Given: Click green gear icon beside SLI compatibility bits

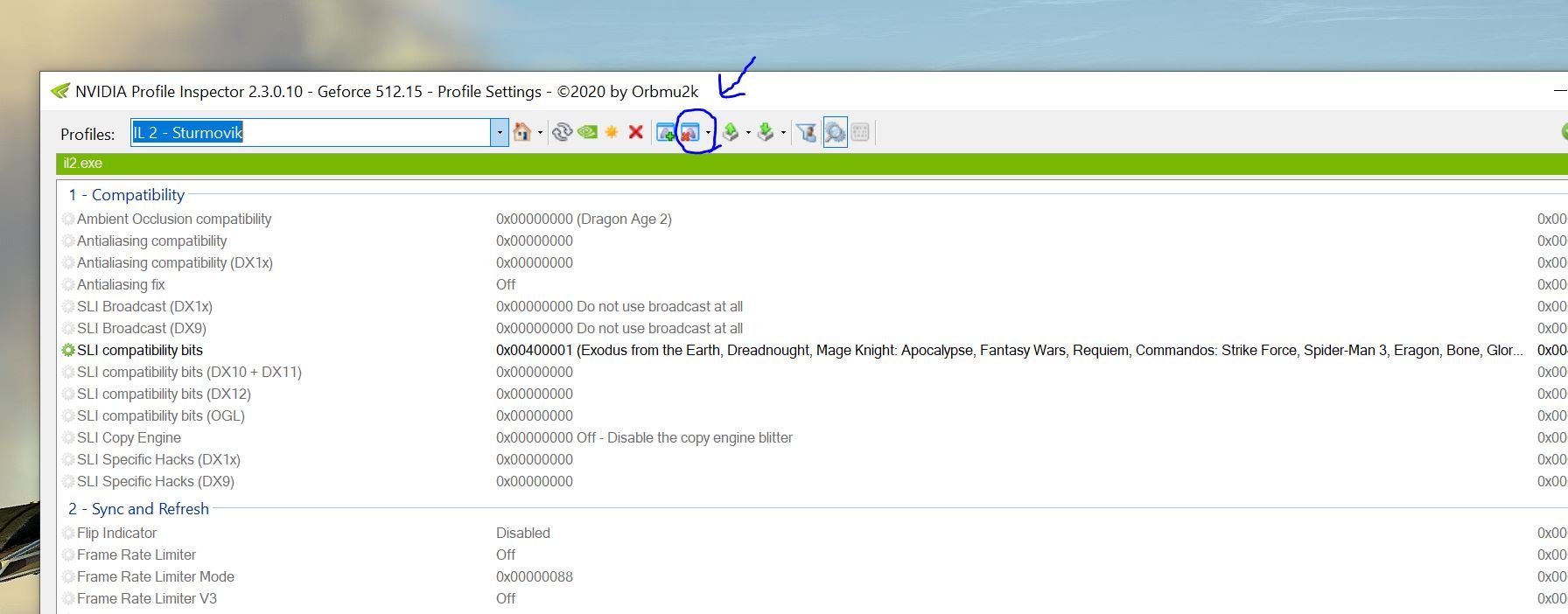Looking at the screenshot, I should pyautogui.click(x=68, y=350).
